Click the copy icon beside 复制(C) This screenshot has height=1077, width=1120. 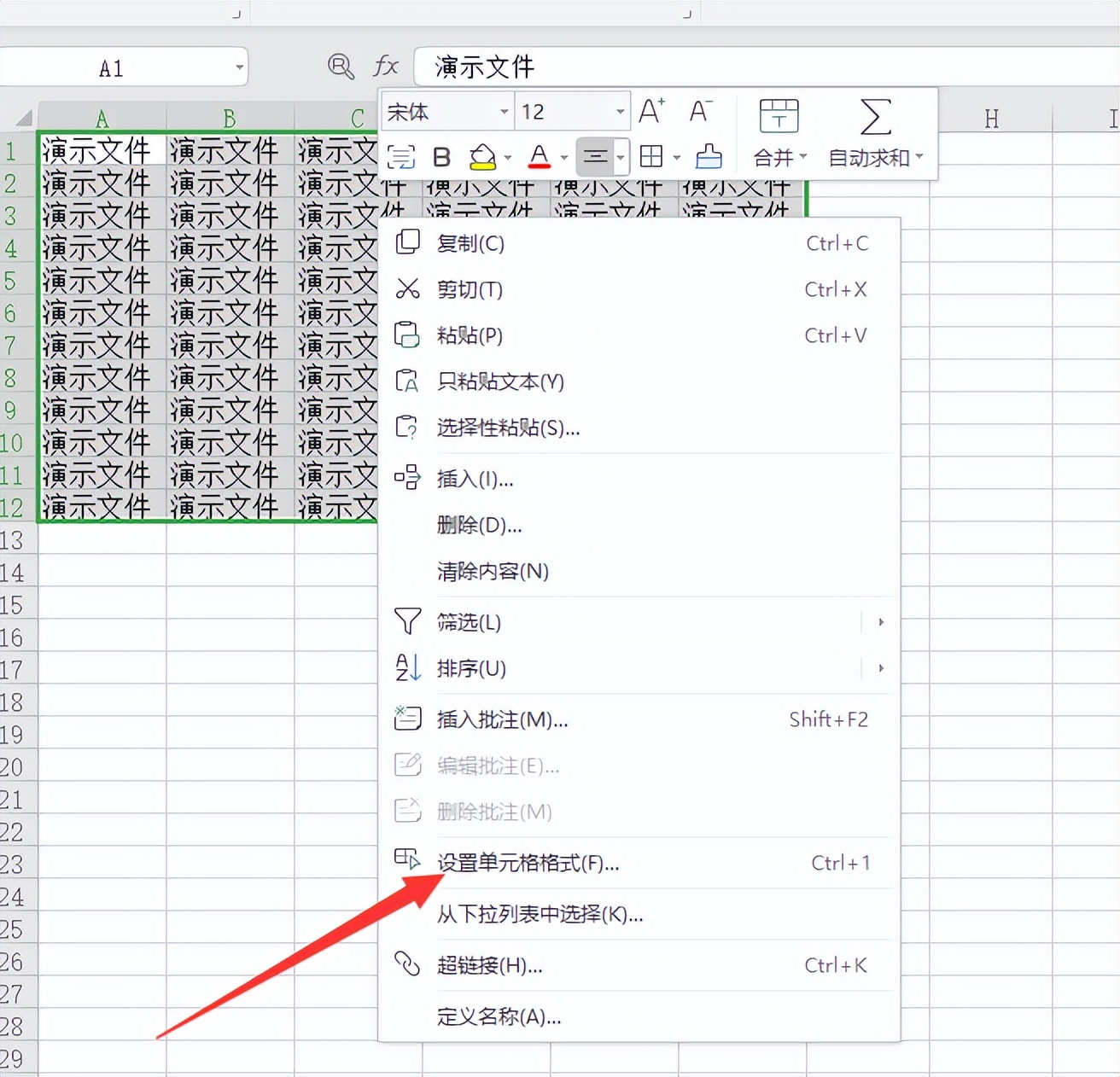(408, 243)
